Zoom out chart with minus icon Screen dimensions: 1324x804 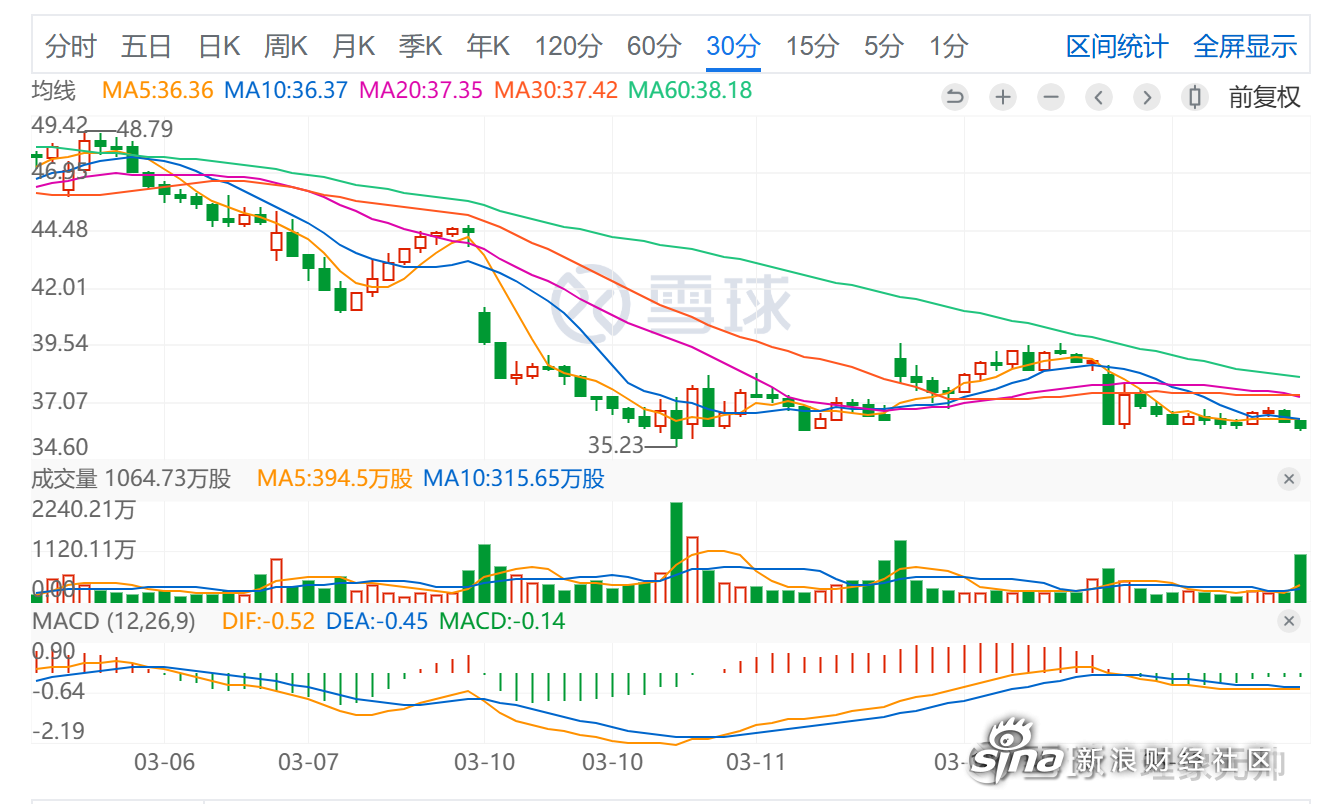pyautogui.click(x=1051, y=97)
